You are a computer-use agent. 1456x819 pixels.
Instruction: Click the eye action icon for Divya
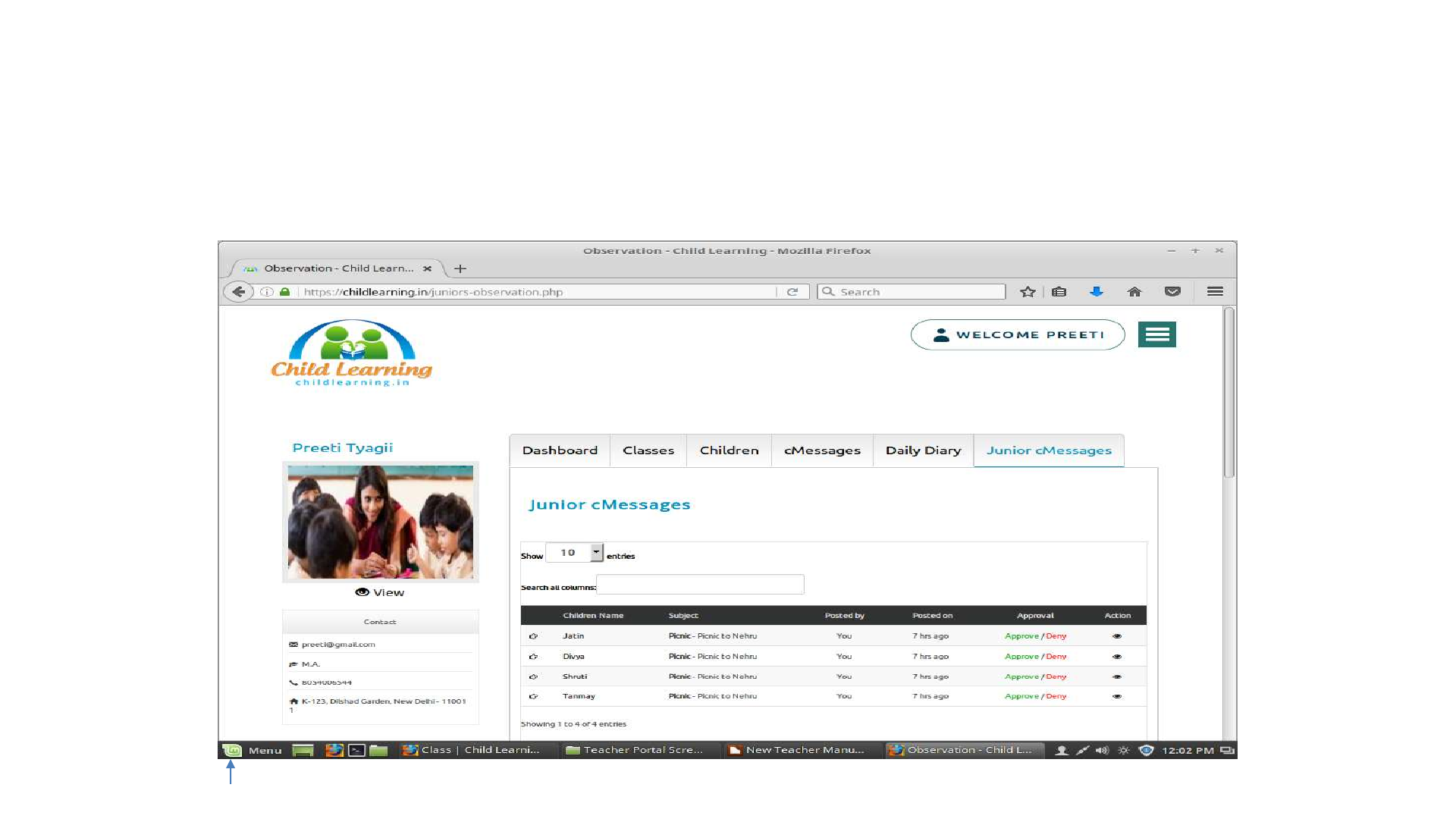(x=1117, y=657)
